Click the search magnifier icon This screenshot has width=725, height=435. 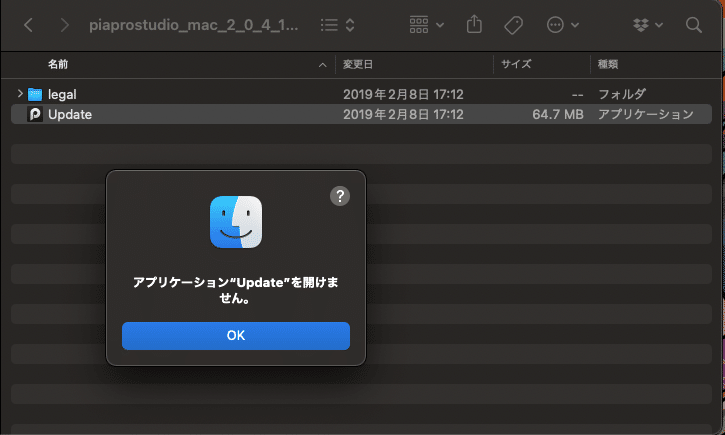coord(694,25)
